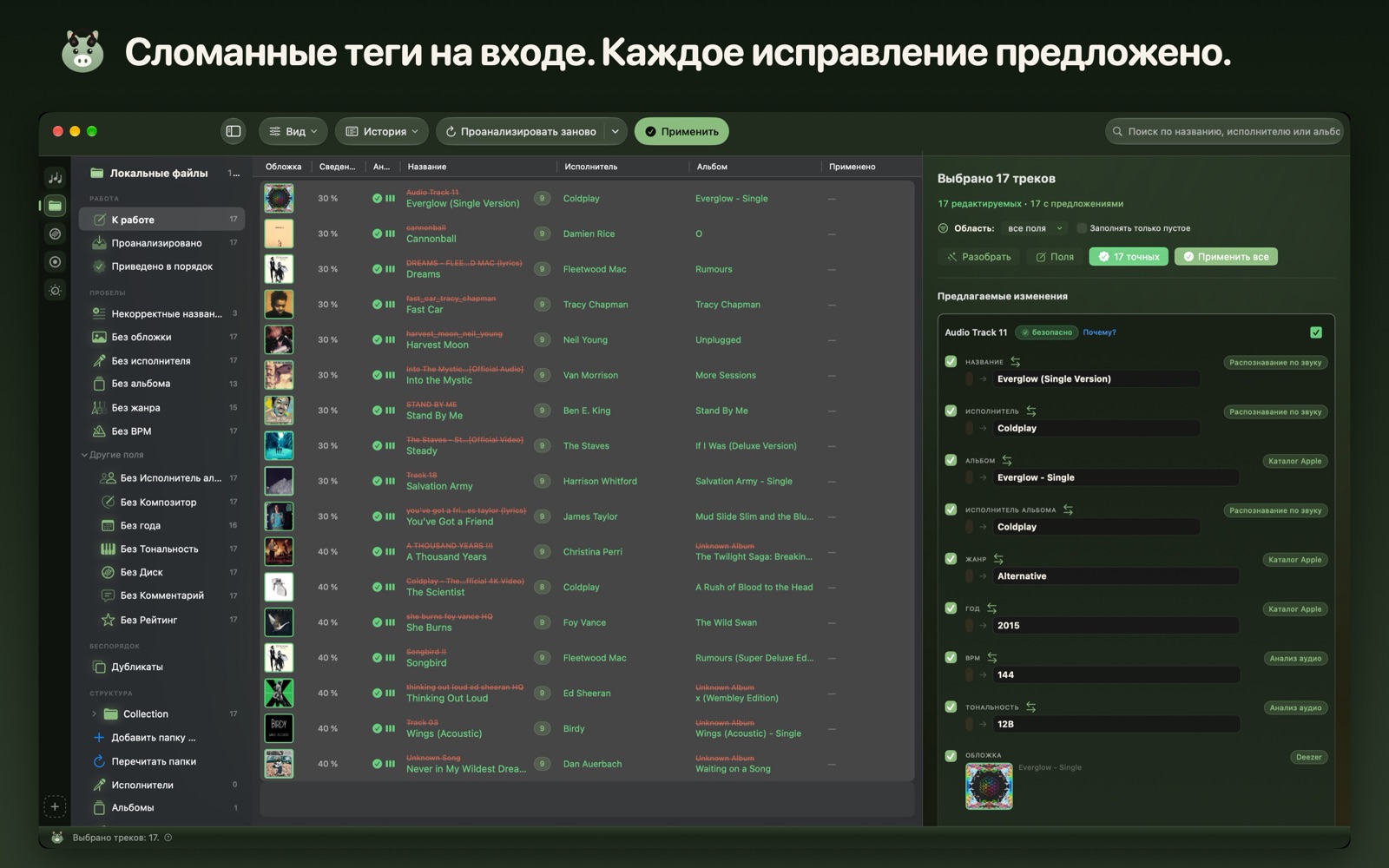Click the pig mascot icon in status bar
This screenshot has height=868, width=1389.
coord(56,838)
